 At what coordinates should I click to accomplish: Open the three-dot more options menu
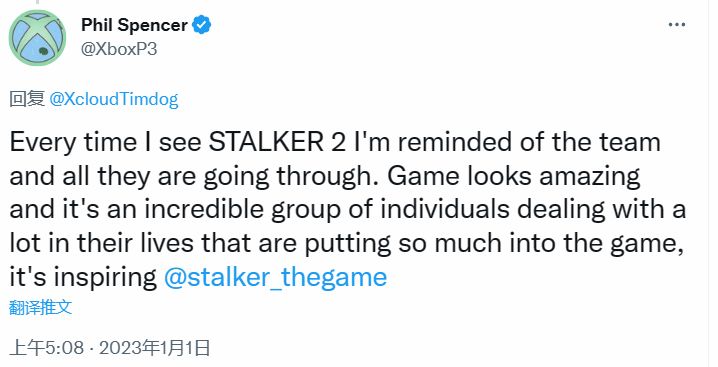click(x=677, y=25)
